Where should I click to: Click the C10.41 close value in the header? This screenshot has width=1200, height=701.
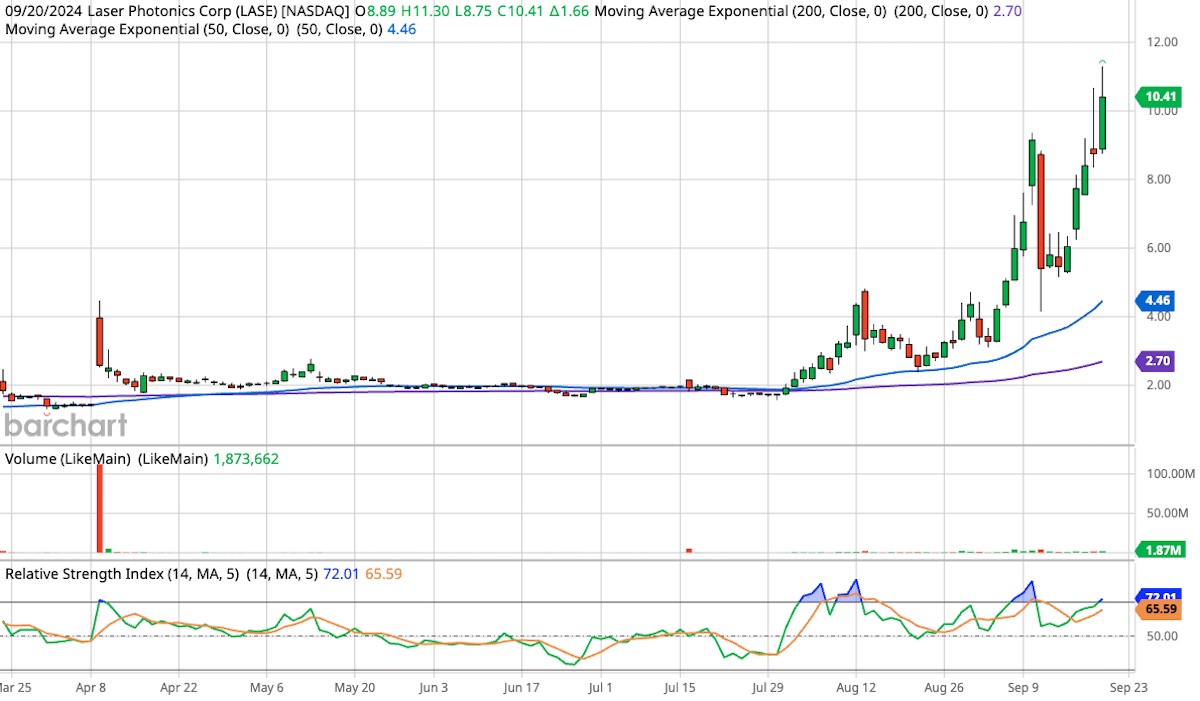tap(522, 10)
